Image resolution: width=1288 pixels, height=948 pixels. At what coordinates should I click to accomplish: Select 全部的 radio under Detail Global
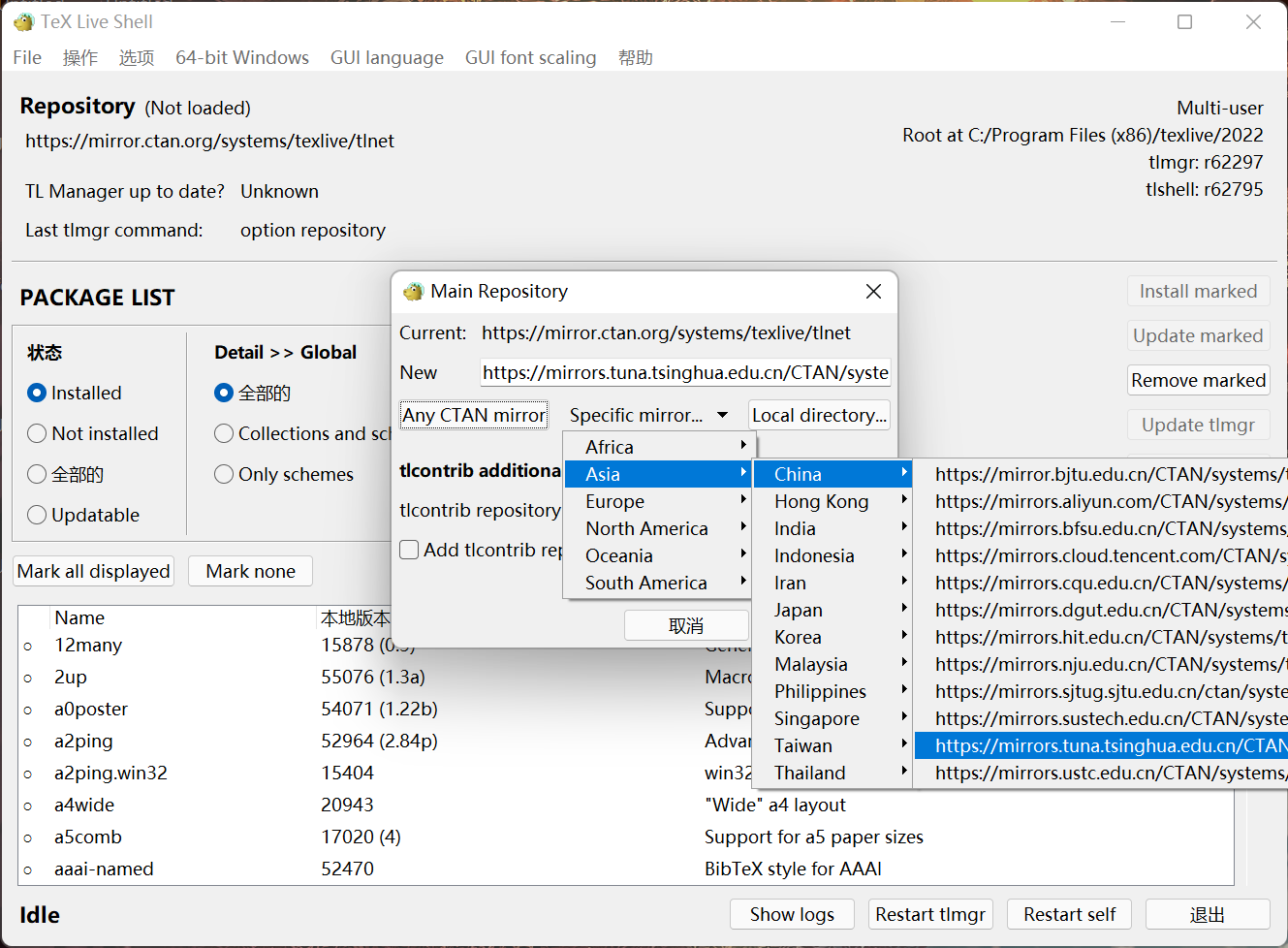coord(224,393)
